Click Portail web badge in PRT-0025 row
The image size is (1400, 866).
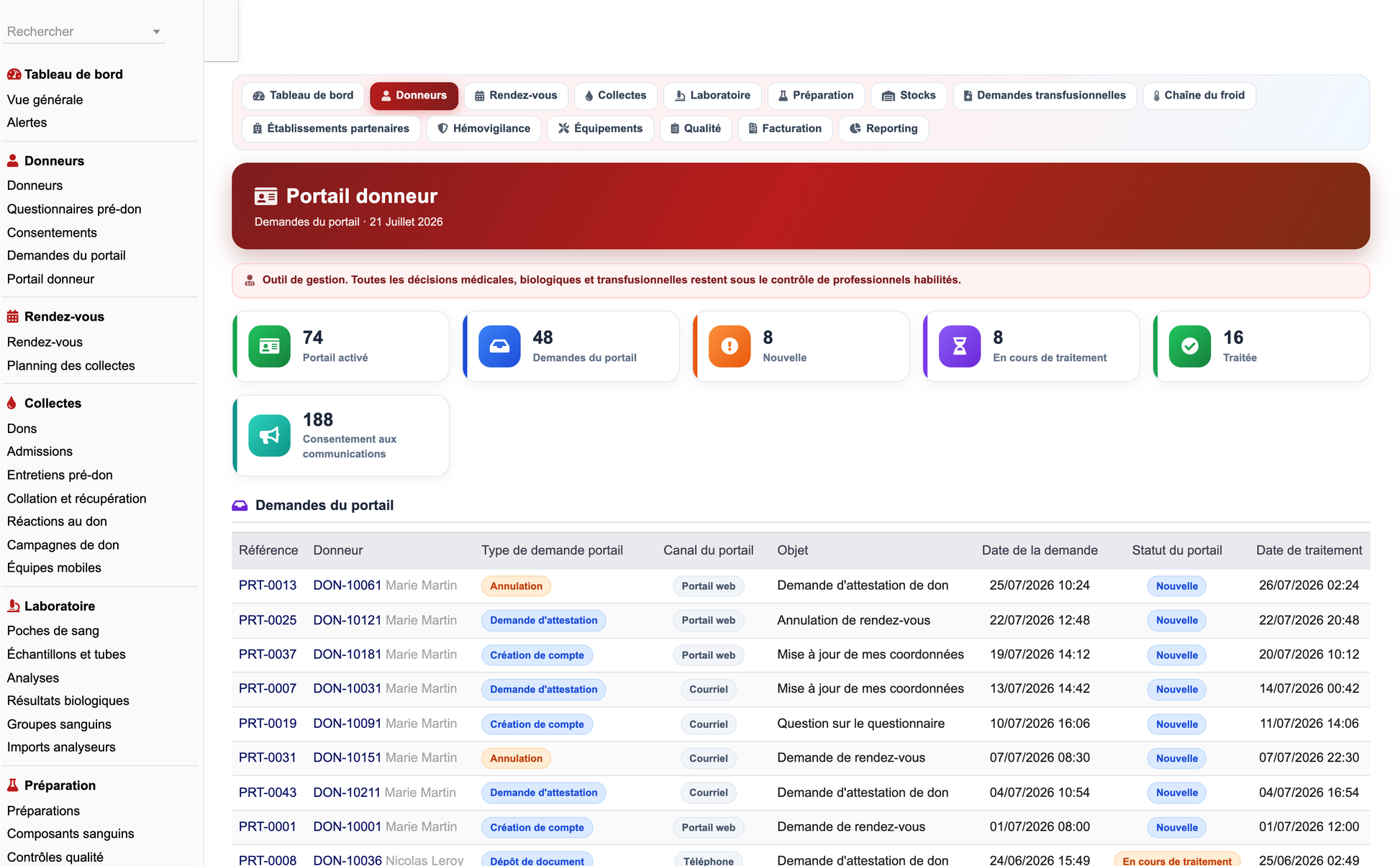708,621
